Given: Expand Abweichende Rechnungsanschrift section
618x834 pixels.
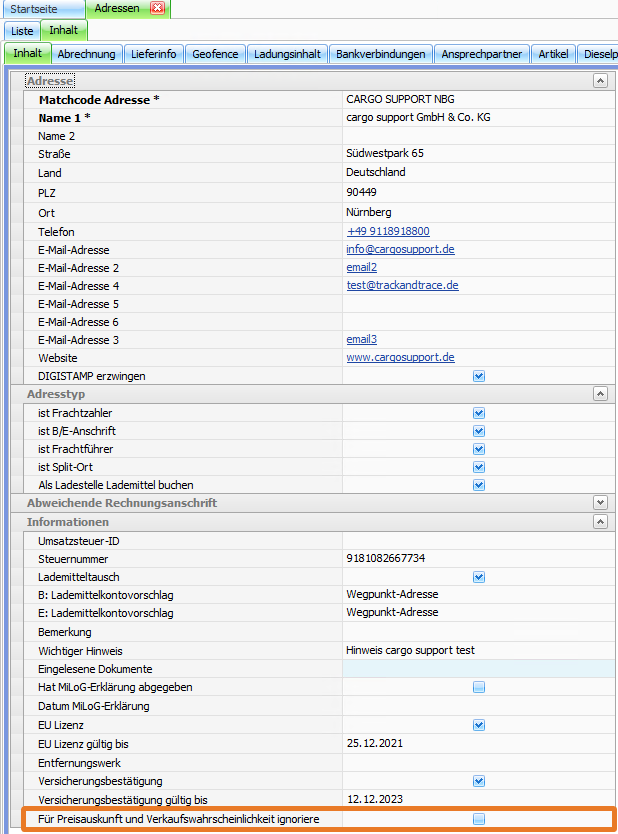Looking at the screenshot, I should coord(599,503).
